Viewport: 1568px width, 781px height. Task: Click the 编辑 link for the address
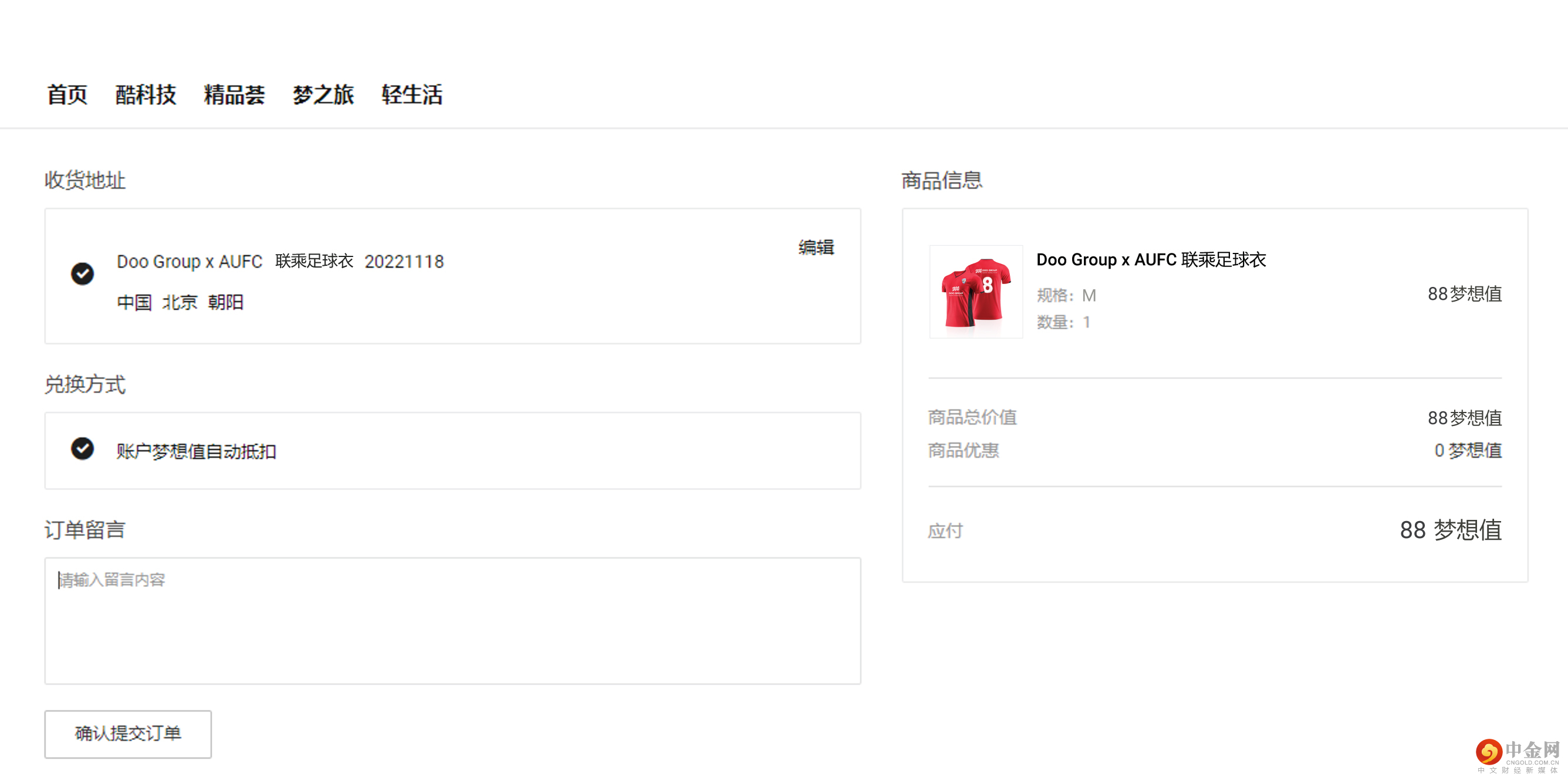pyautogui.click(x=816, y=247)
